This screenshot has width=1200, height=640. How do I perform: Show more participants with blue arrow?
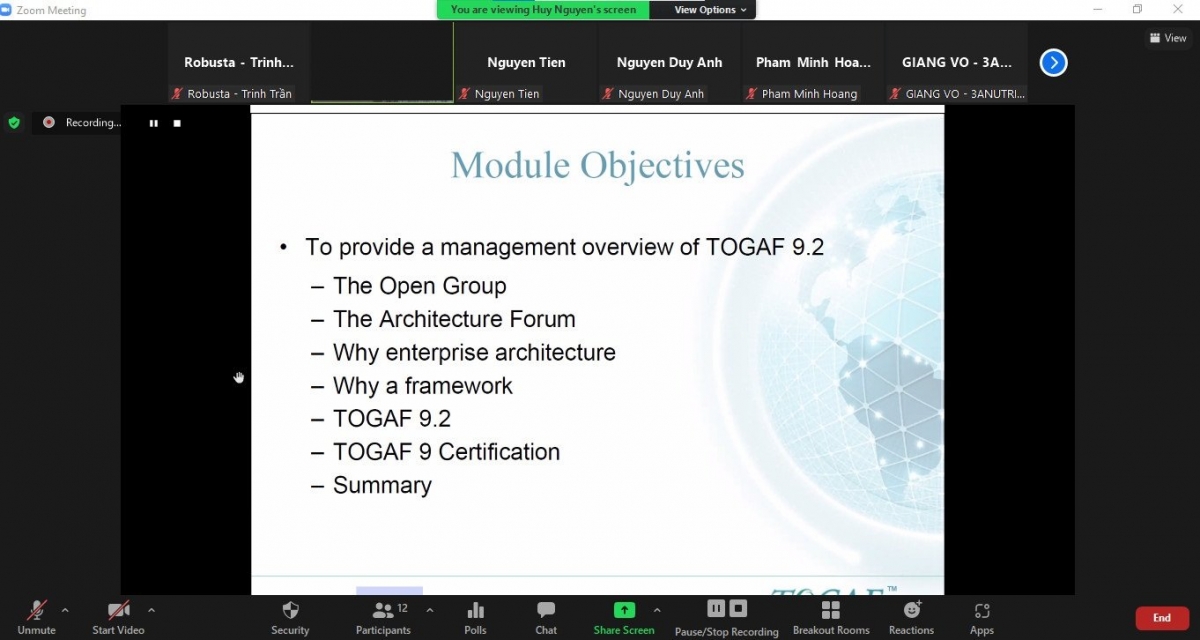tap(1053, 63)
